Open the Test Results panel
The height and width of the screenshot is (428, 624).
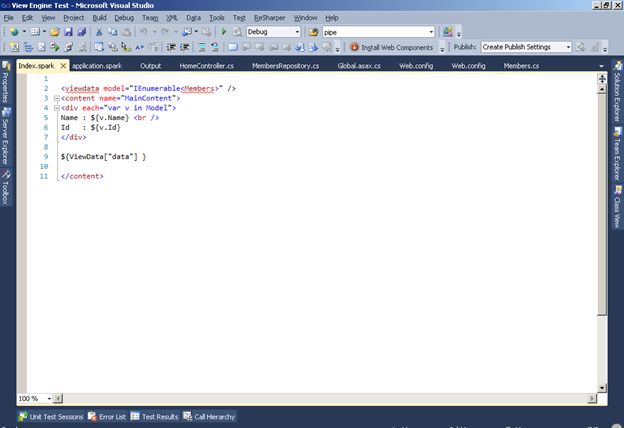pyautogui.click(x=154, y=416)
